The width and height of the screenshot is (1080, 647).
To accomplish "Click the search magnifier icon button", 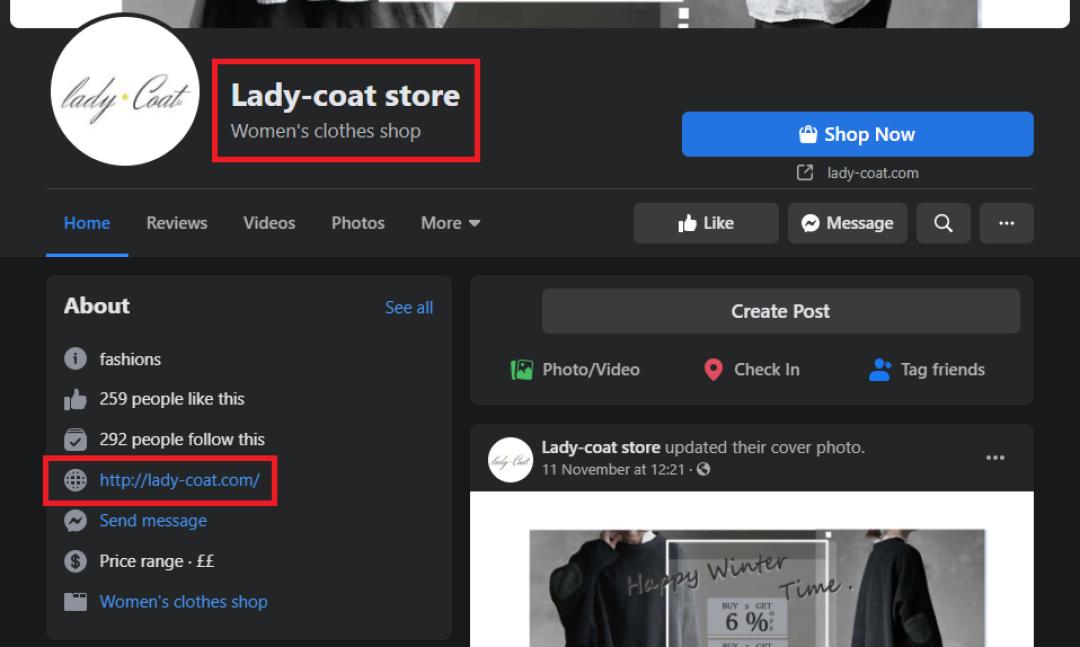I will pyautogui.click(x=943, y=223).
